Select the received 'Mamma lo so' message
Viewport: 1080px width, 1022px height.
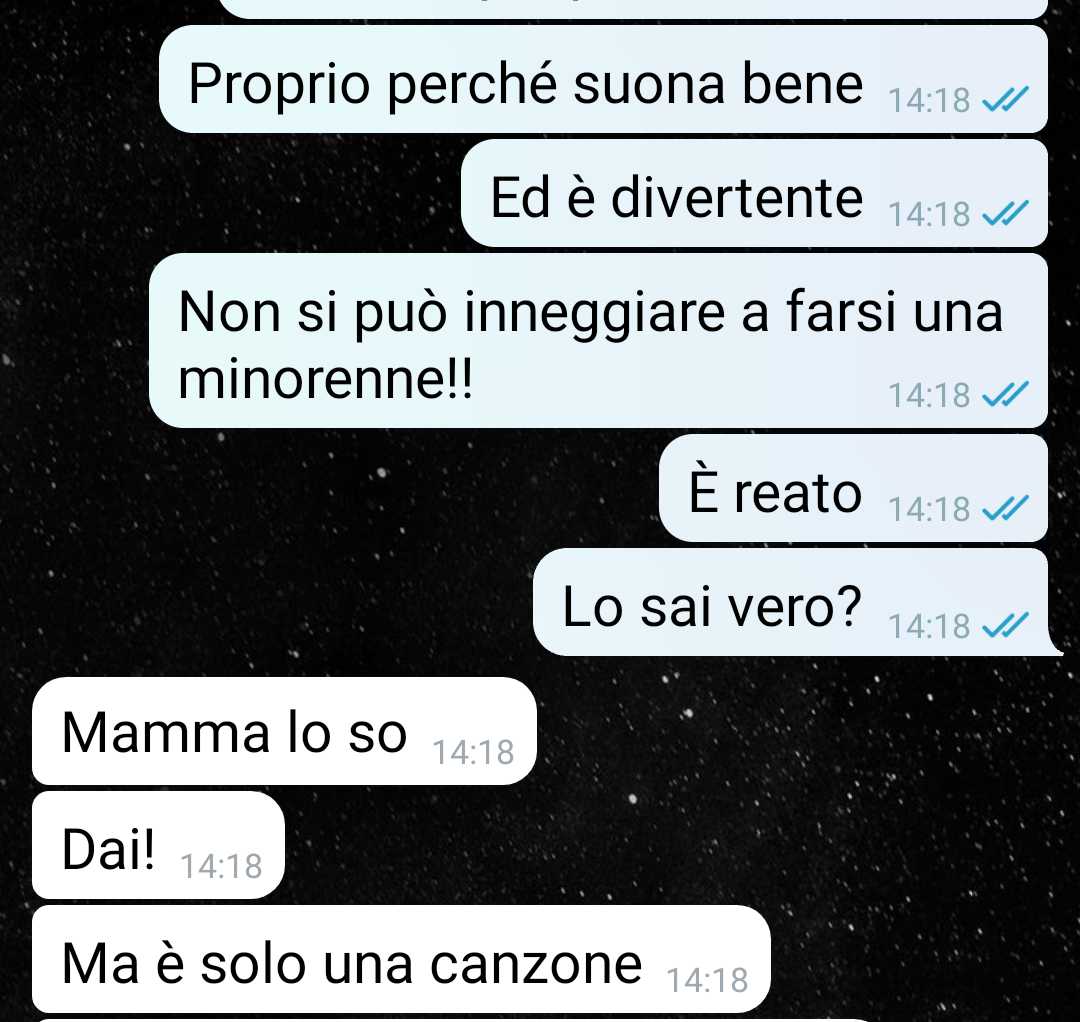tap(284, 731)
